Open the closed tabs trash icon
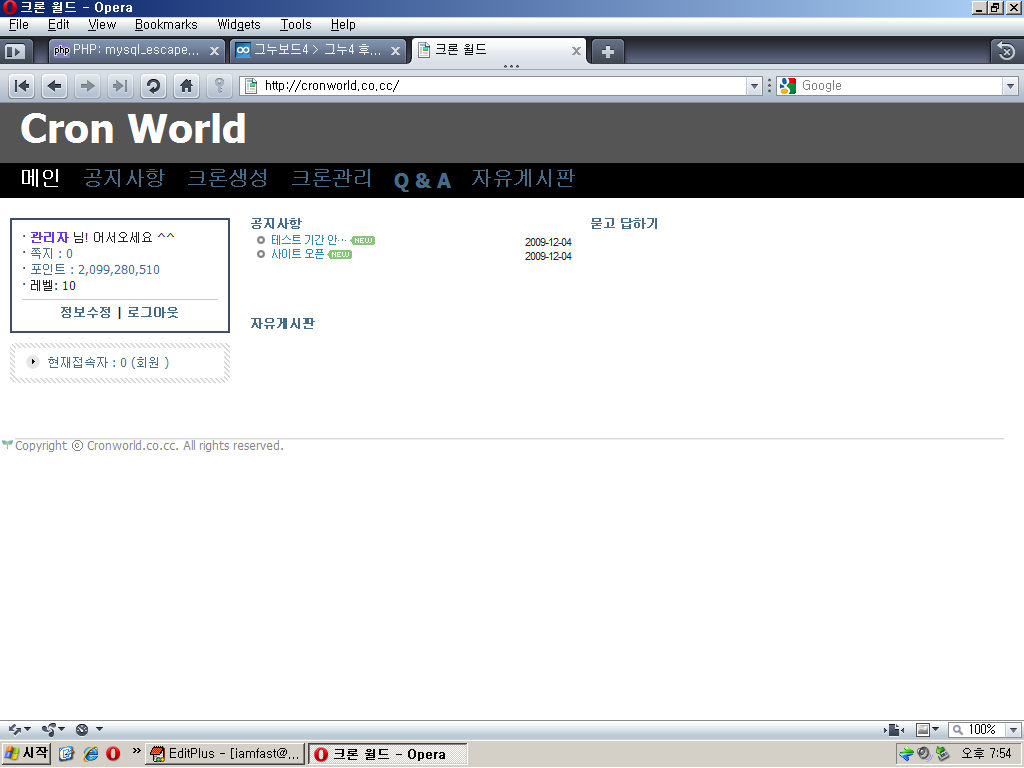This screenshot has width=1024, height=768. pyautogui.click(x=1005, y=51)
